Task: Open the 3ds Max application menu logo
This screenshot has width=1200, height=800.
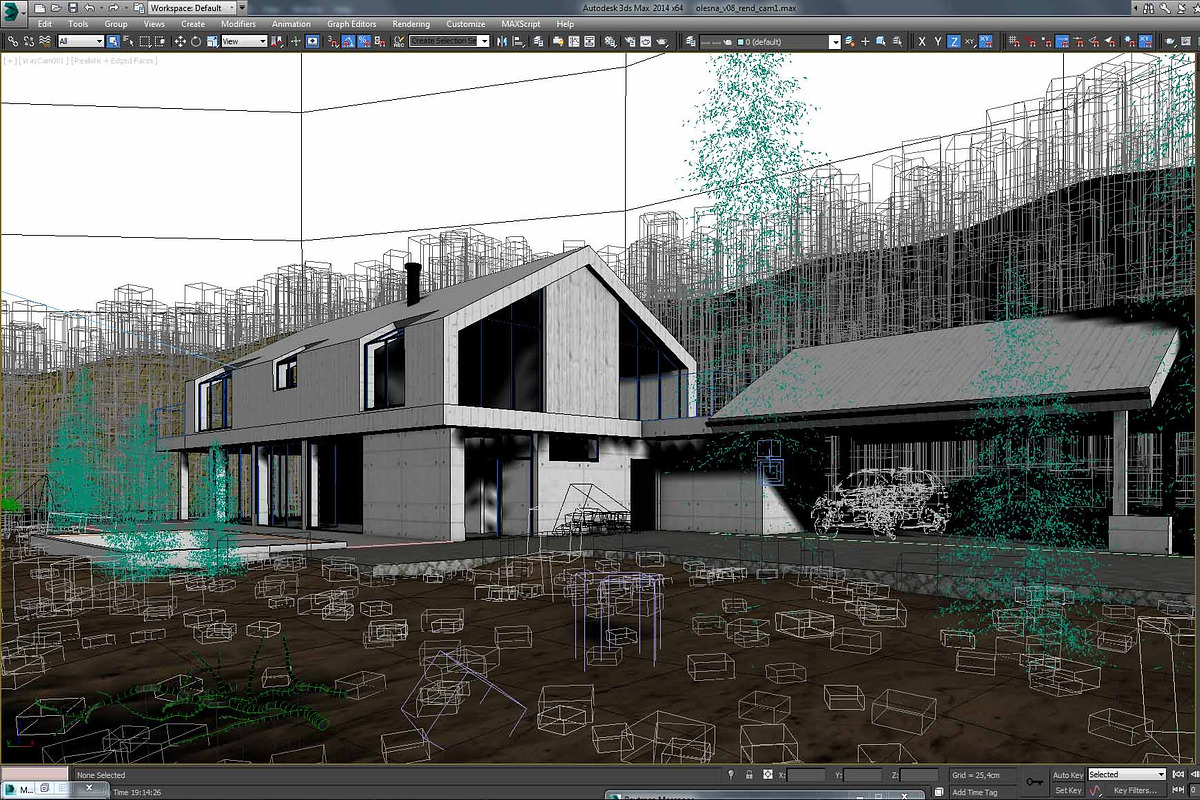Action: coord(13,12)
